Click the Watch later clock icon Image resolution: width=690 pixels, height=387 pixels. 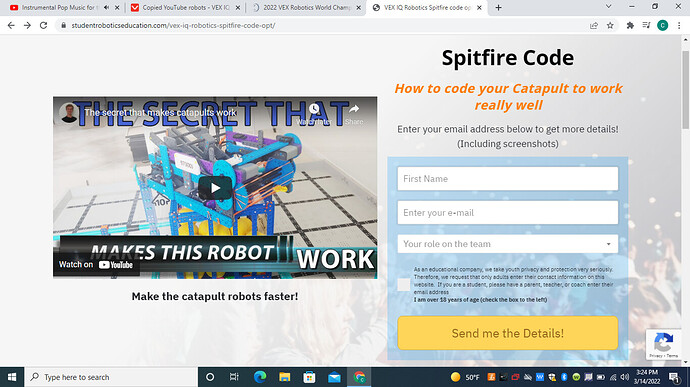pos(314,109)
